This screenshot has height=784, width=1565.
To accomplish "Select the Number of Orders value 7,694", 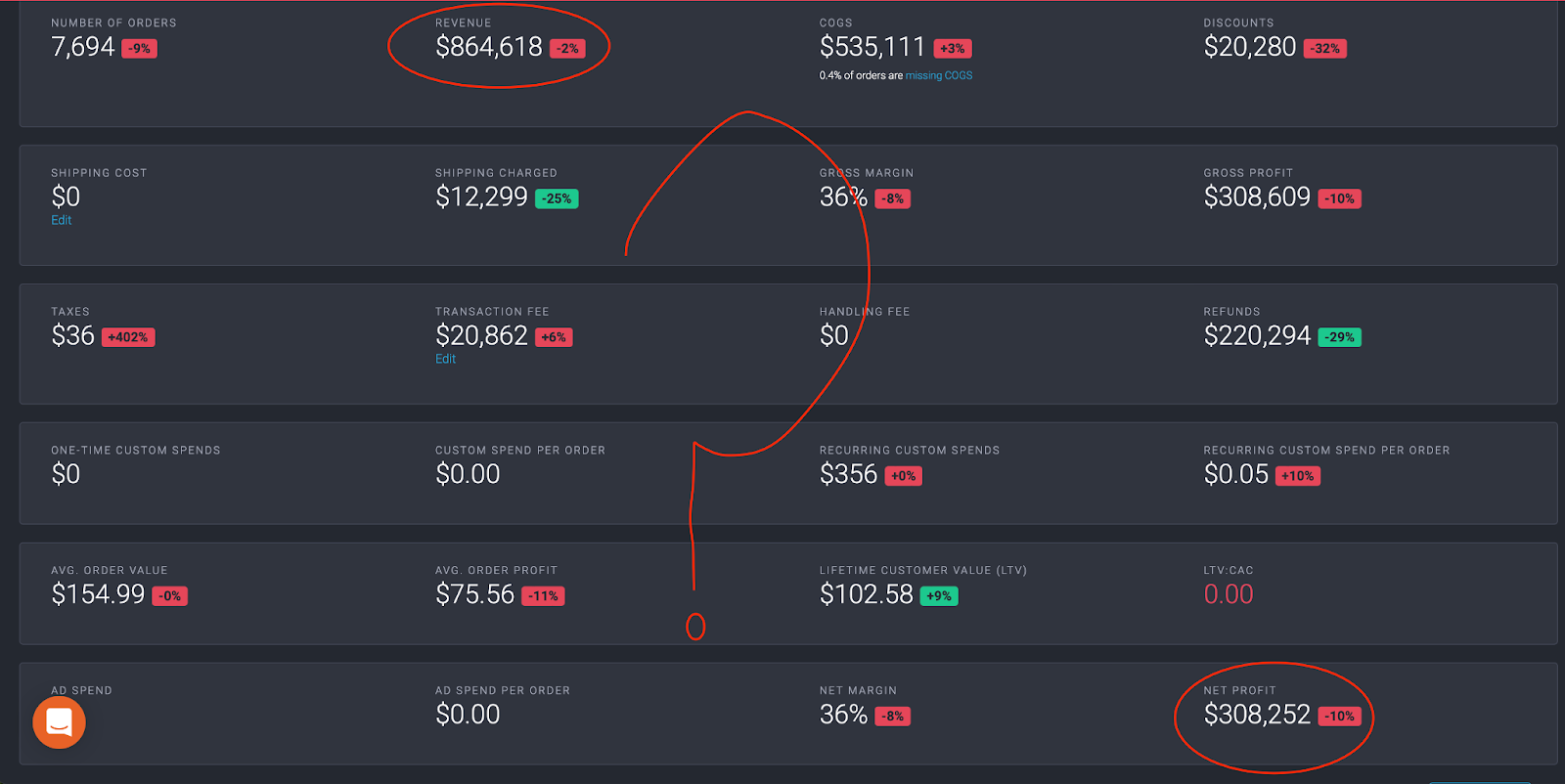I will pyautogui.click(x=83, y=47).
